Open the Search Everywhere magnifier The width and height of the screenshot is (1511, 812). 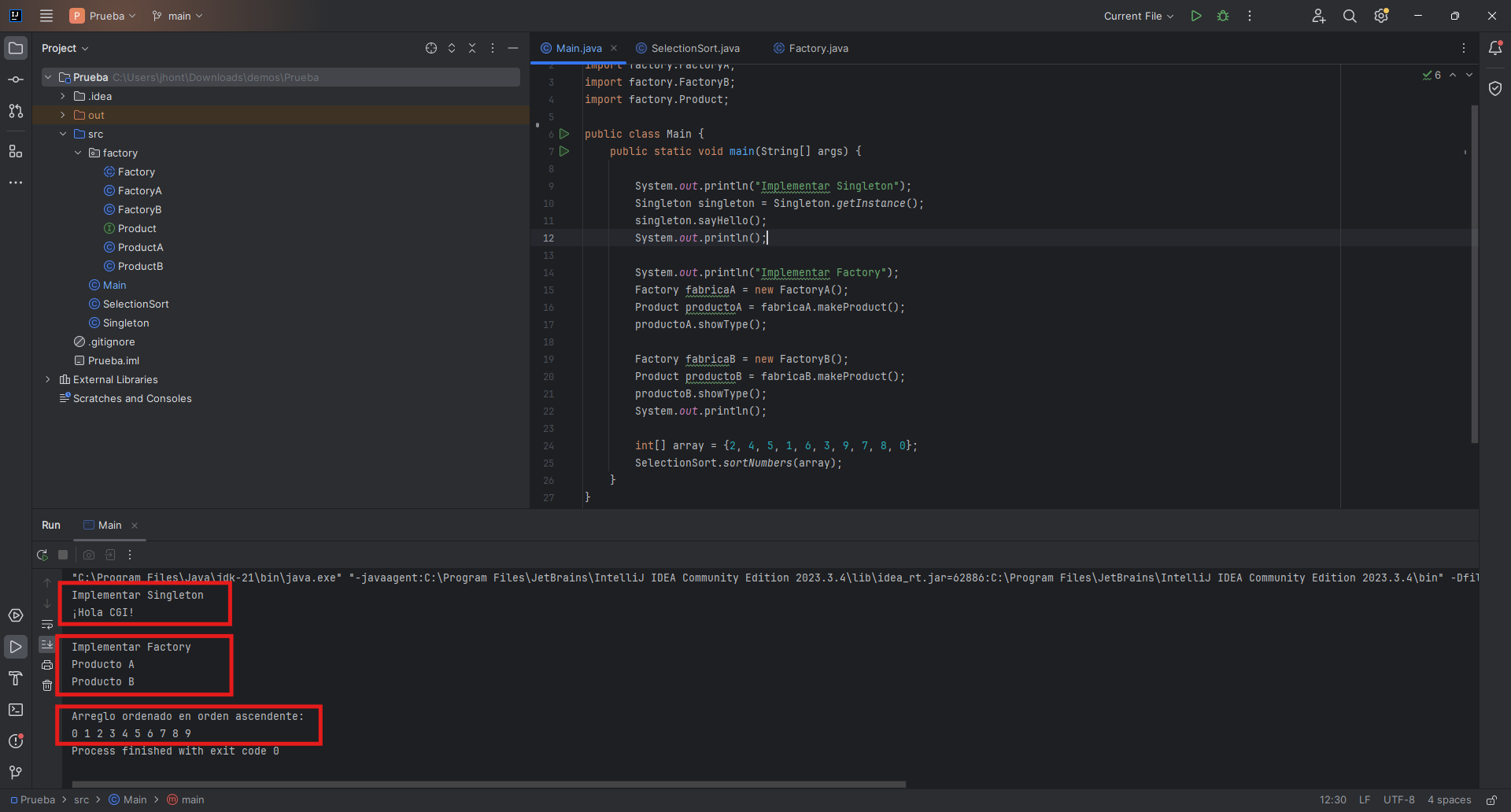pos(1350,16)
